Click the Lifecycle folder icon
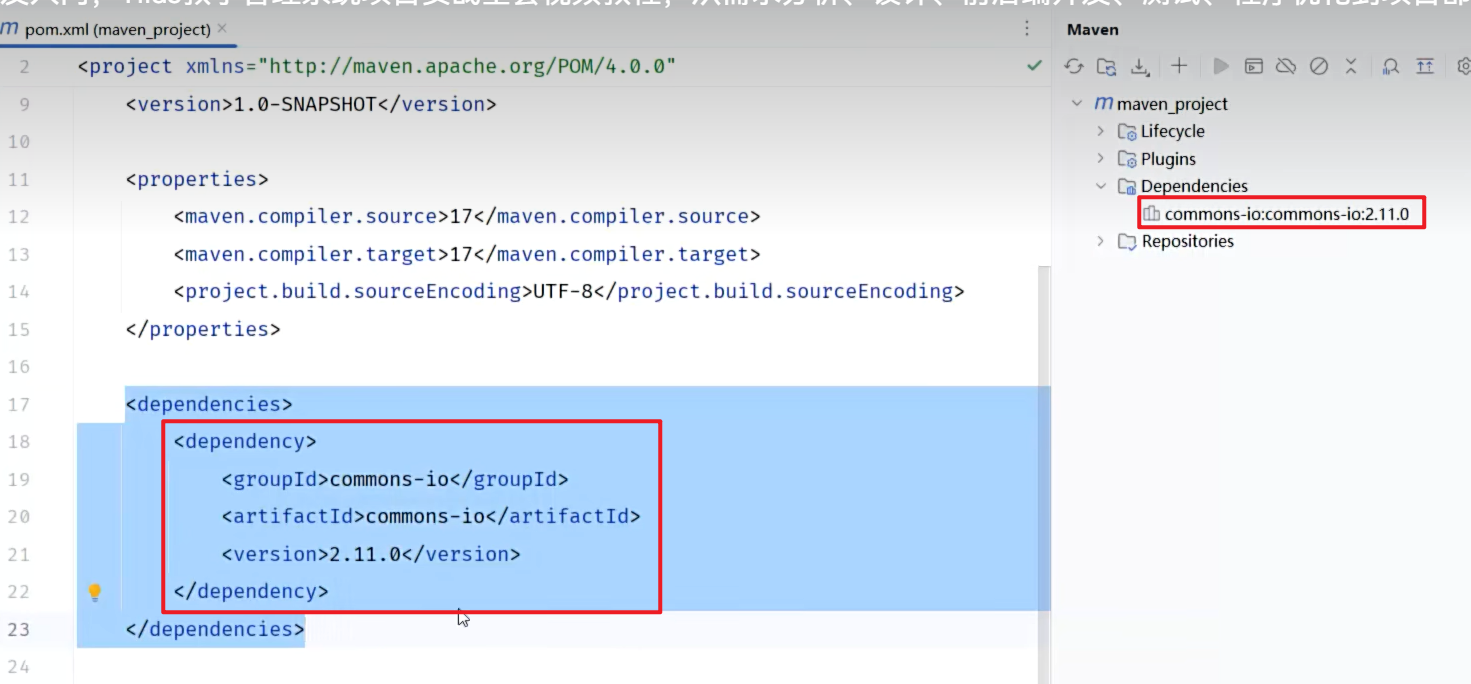Viewport: 1471px width, 684px height. pos(1127,132)
